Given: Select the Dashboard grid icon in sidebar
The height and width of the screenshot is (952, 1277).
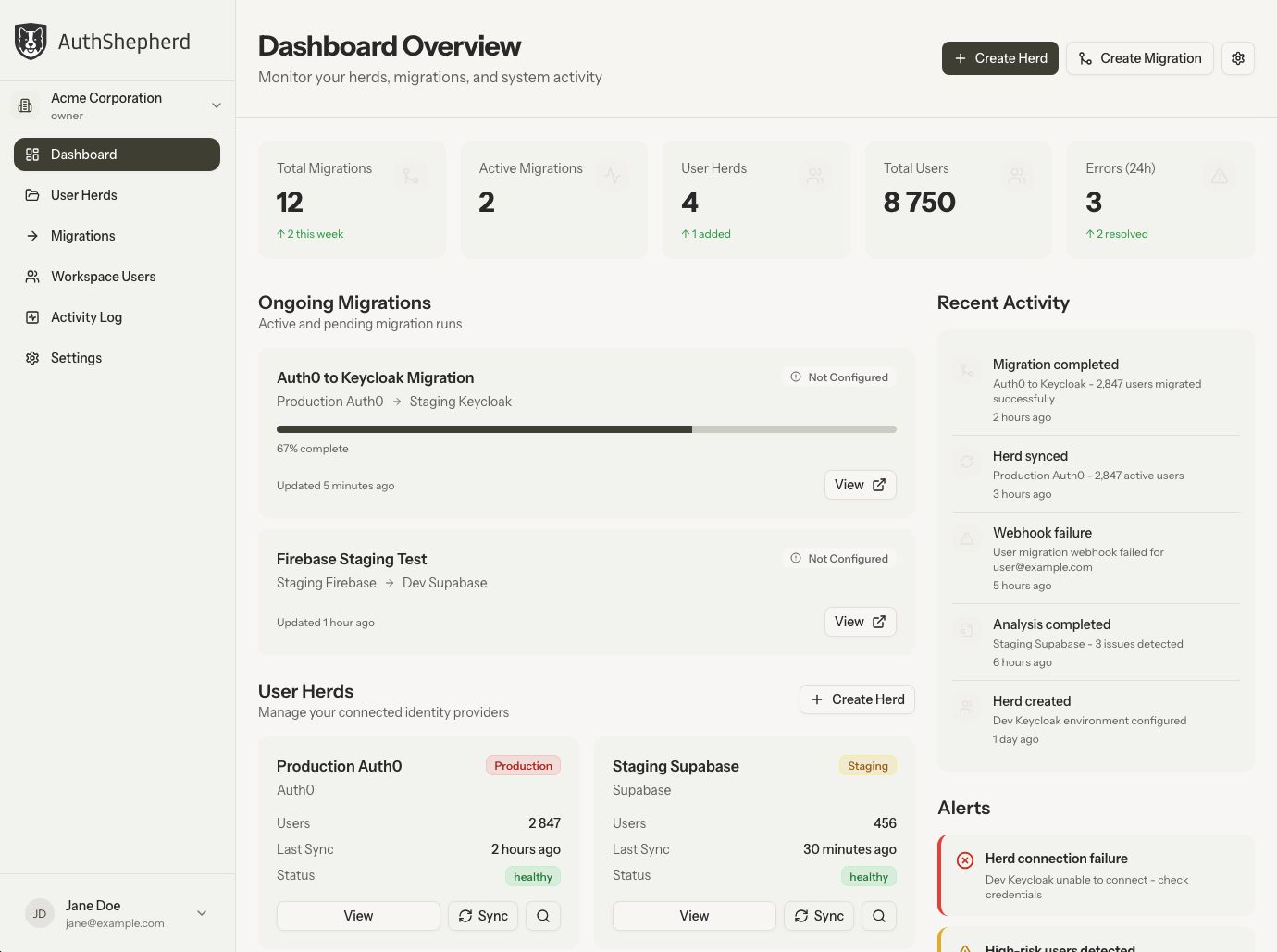Looking at the screenshot, I should point(32,154).
